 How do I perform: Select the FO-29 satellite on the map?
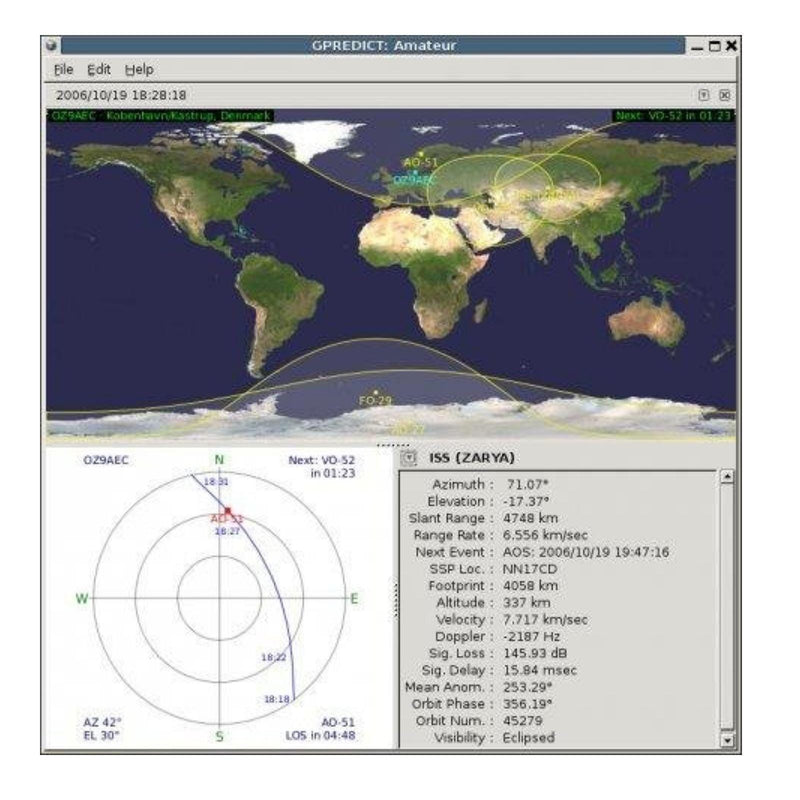pos(376,393)
